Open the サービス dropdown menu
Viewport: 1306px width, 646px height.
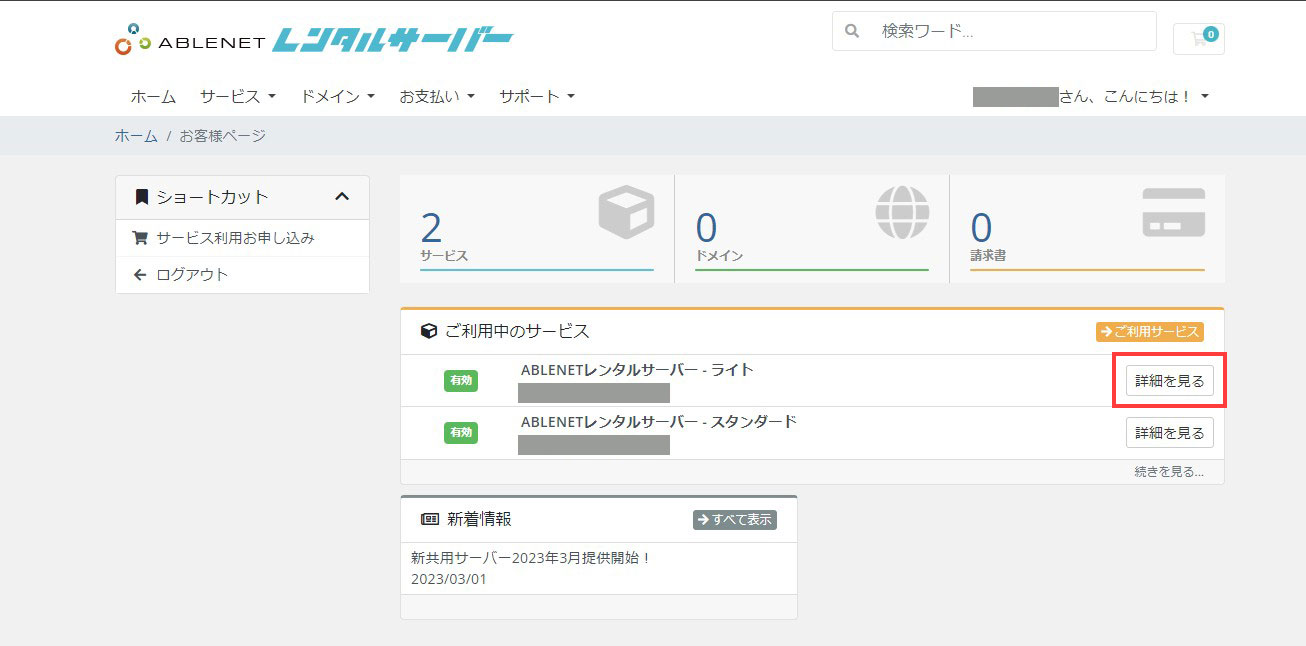237,97
